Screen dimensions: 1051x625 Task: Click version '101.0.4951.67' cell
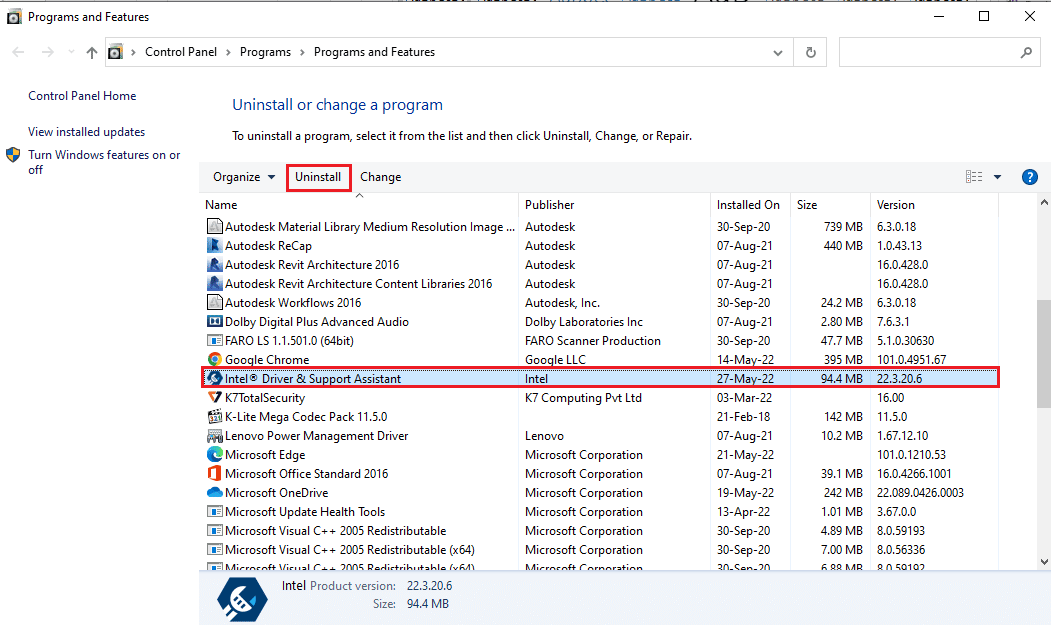coord(912,359)
